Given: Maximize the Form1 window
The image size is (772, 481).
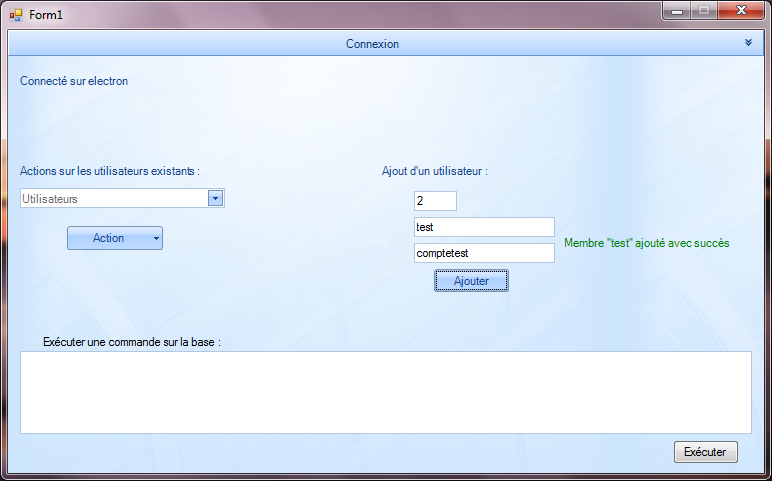Looking at the screenshot, I should 705,11.
